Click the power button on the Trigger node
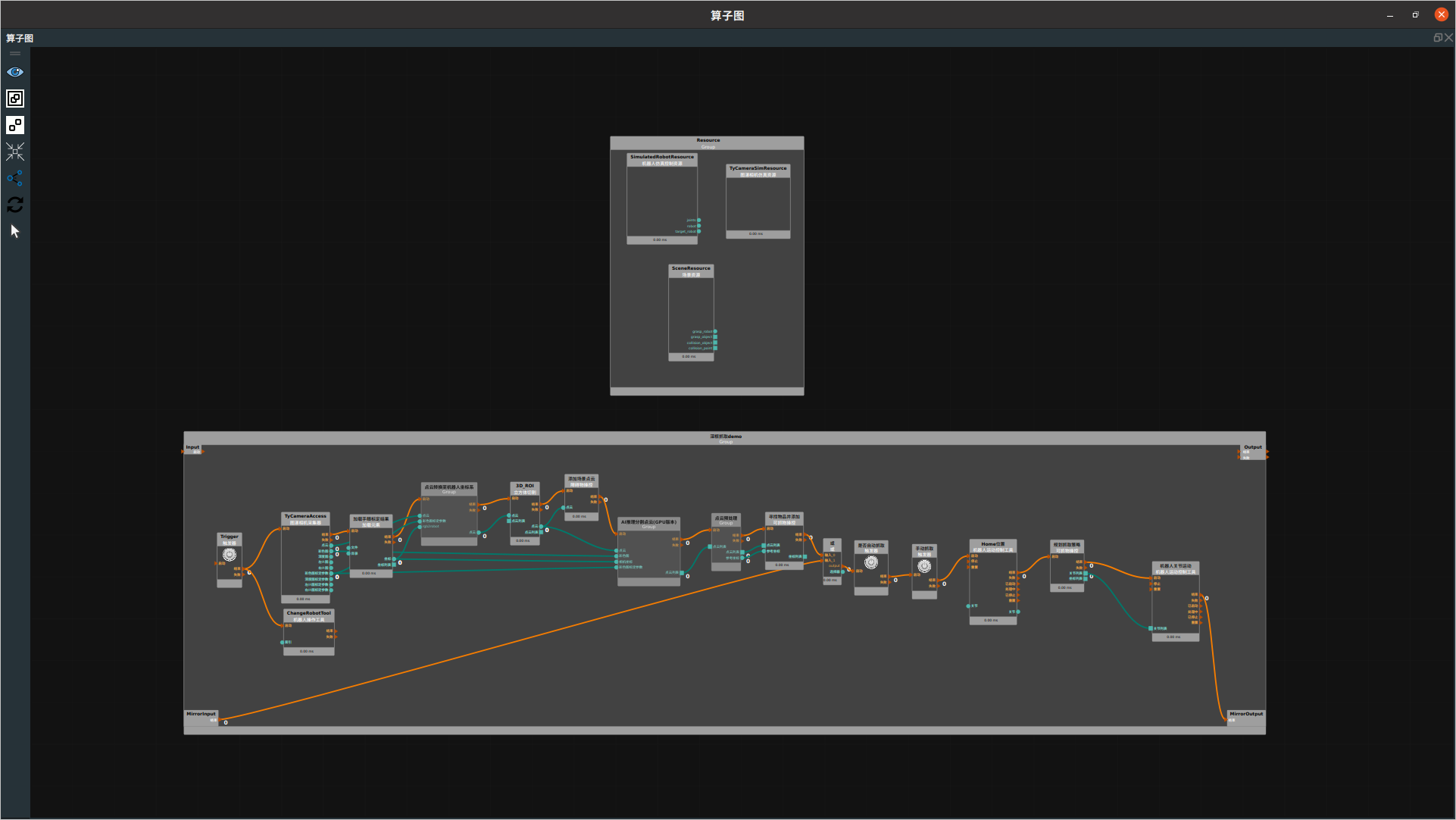The height and width of the screenshot is (820, 1456). [230, 555]
